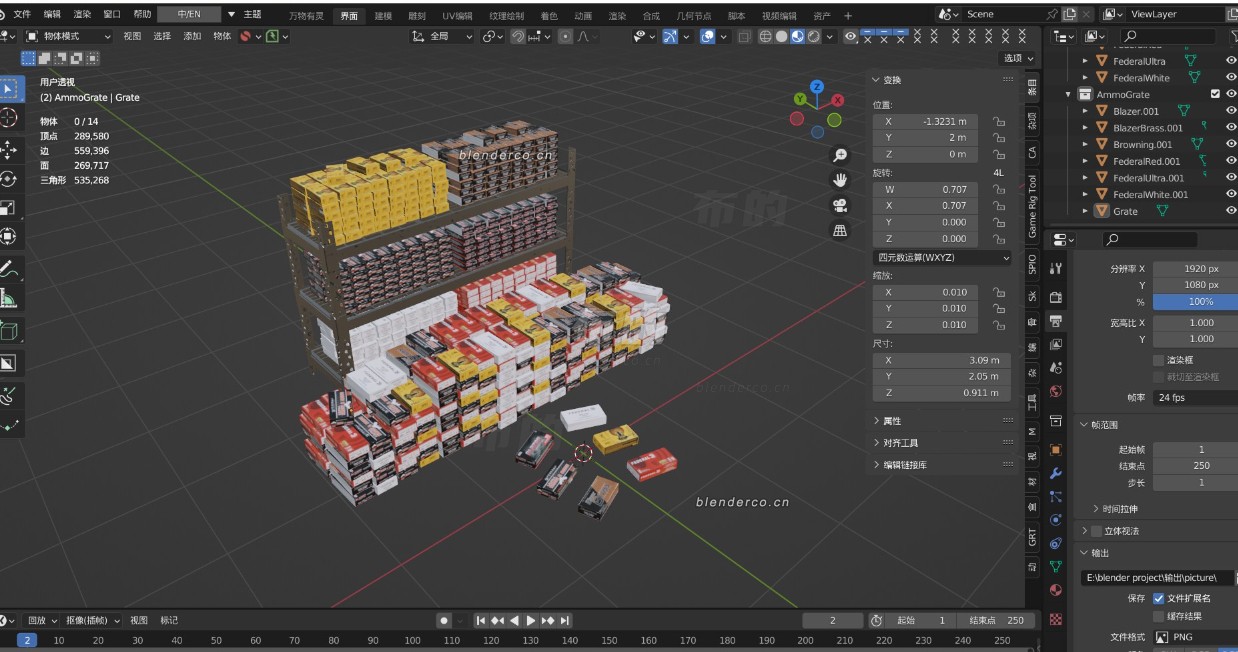Open the Material properties sphere tab
The image size is (1238, 652).
(x=1056, y=591)
